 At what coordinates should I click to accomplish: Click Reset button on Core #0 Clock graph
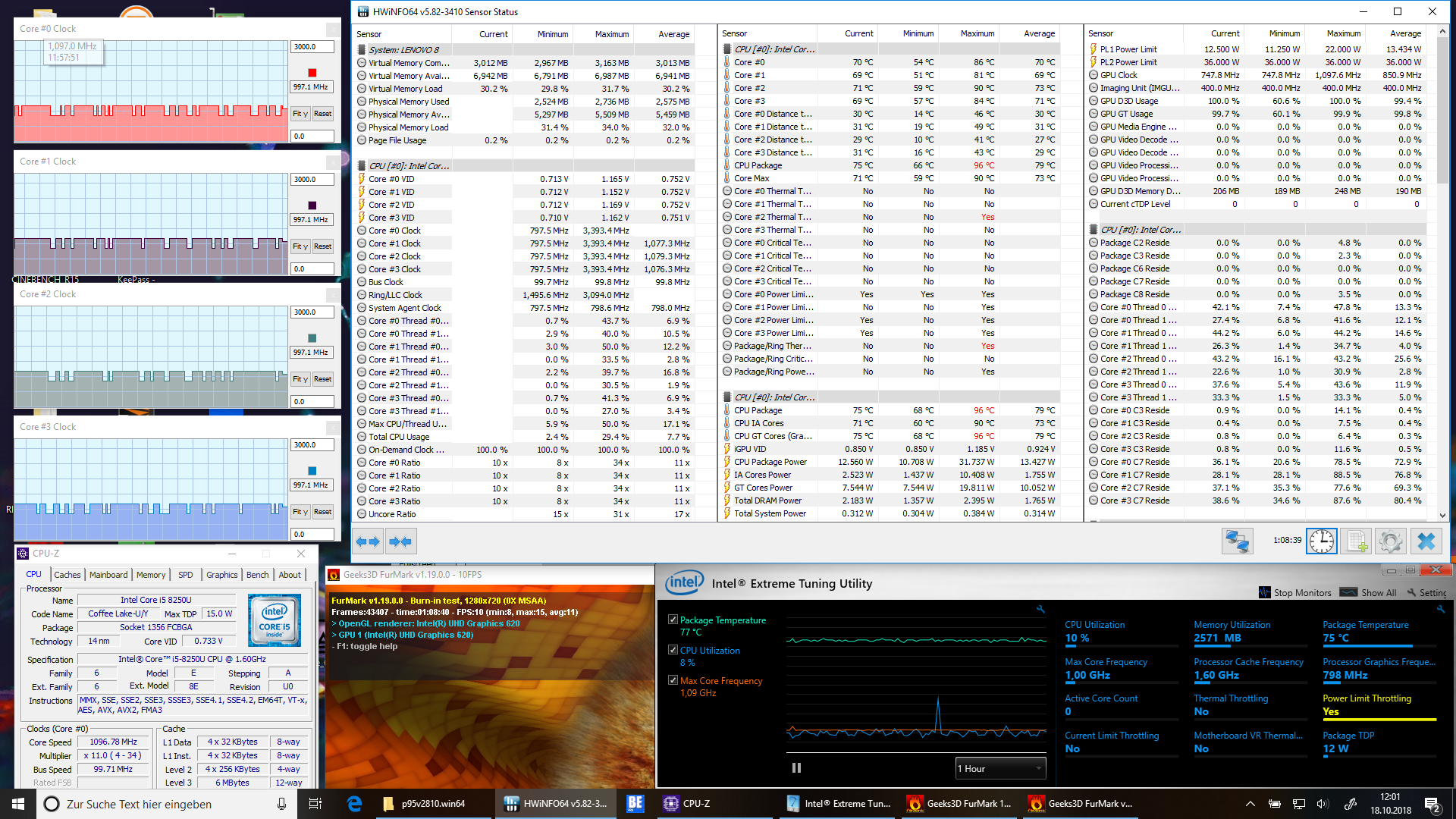coord(322,114)
